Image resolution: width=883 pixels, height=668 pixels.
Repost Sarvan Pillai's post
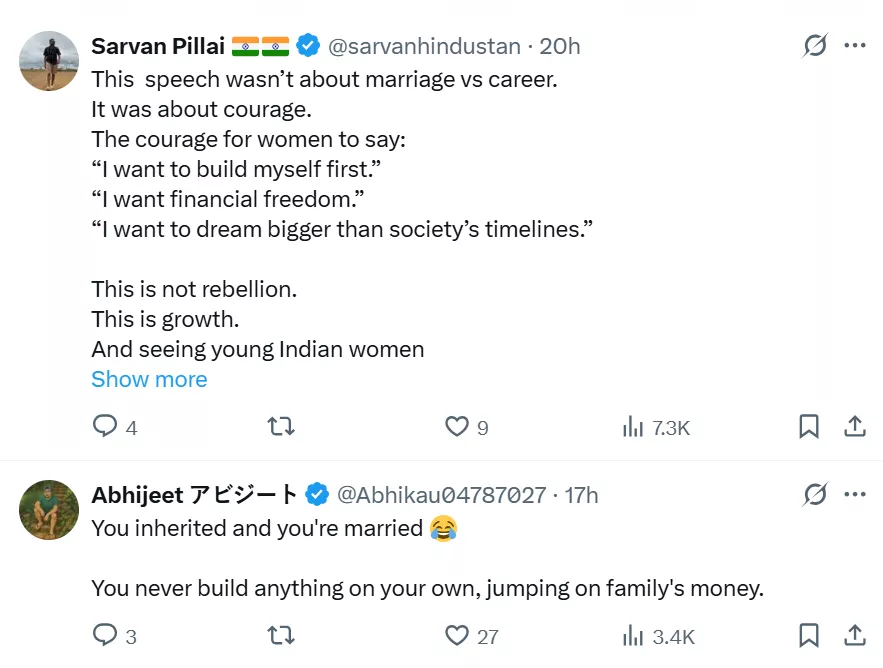281,427
